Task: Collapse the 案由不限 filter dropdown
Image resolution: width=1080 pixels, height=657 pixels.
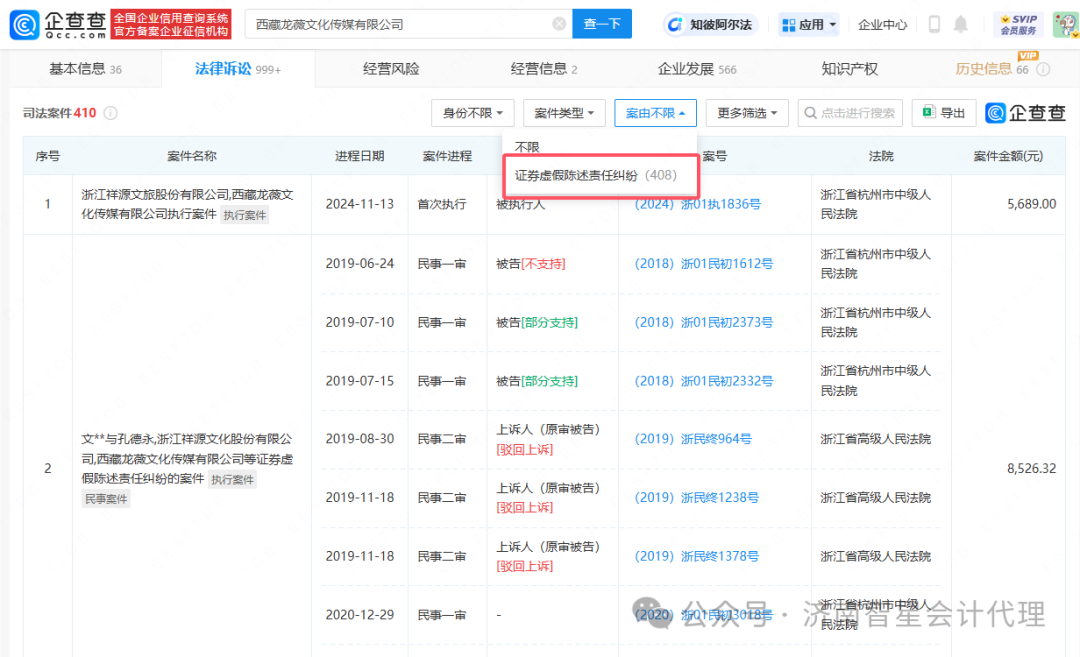Action: tap(655, 113)
